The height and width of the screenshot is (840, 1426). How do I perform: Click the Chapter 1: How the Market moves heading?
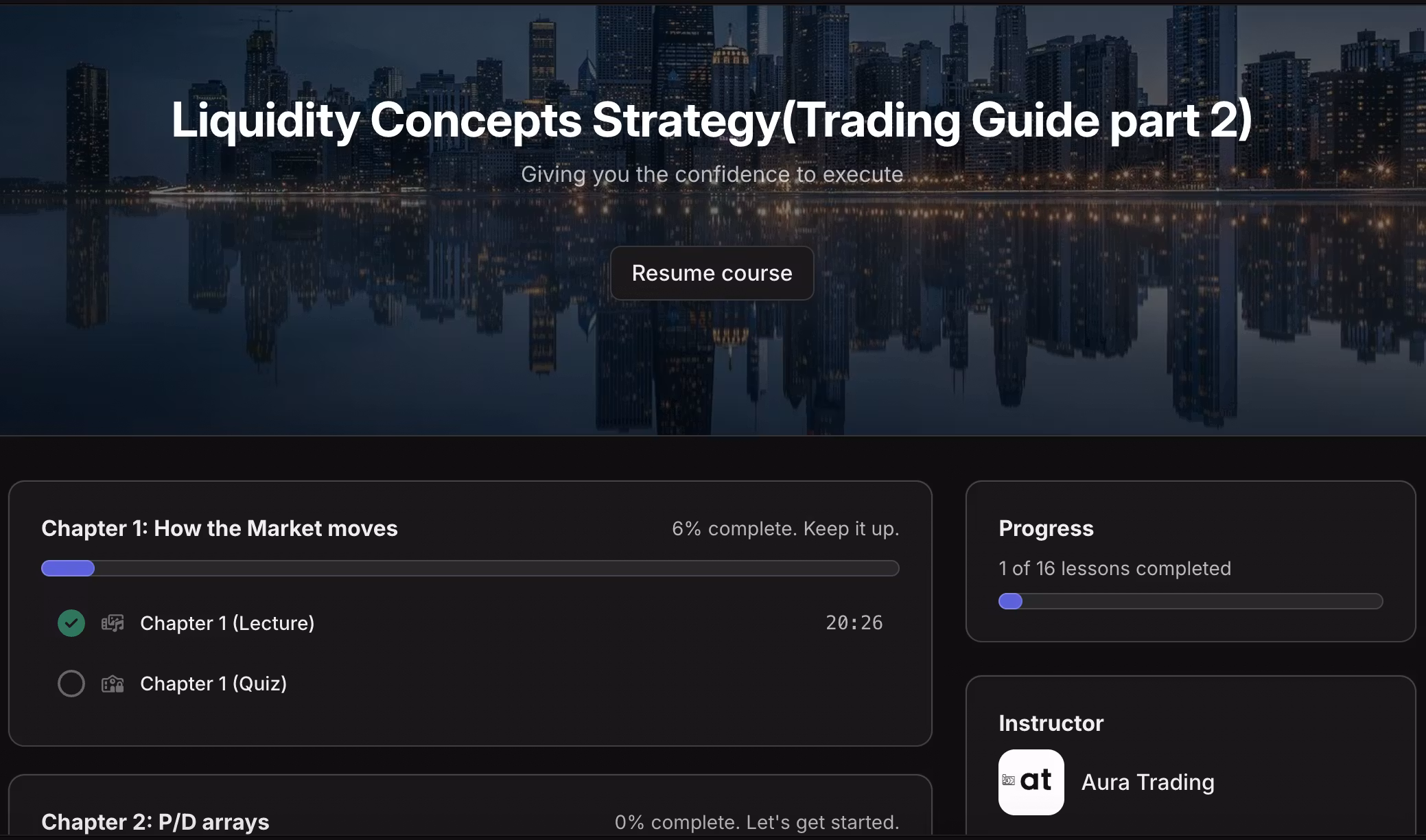click(x=220, y=528)
